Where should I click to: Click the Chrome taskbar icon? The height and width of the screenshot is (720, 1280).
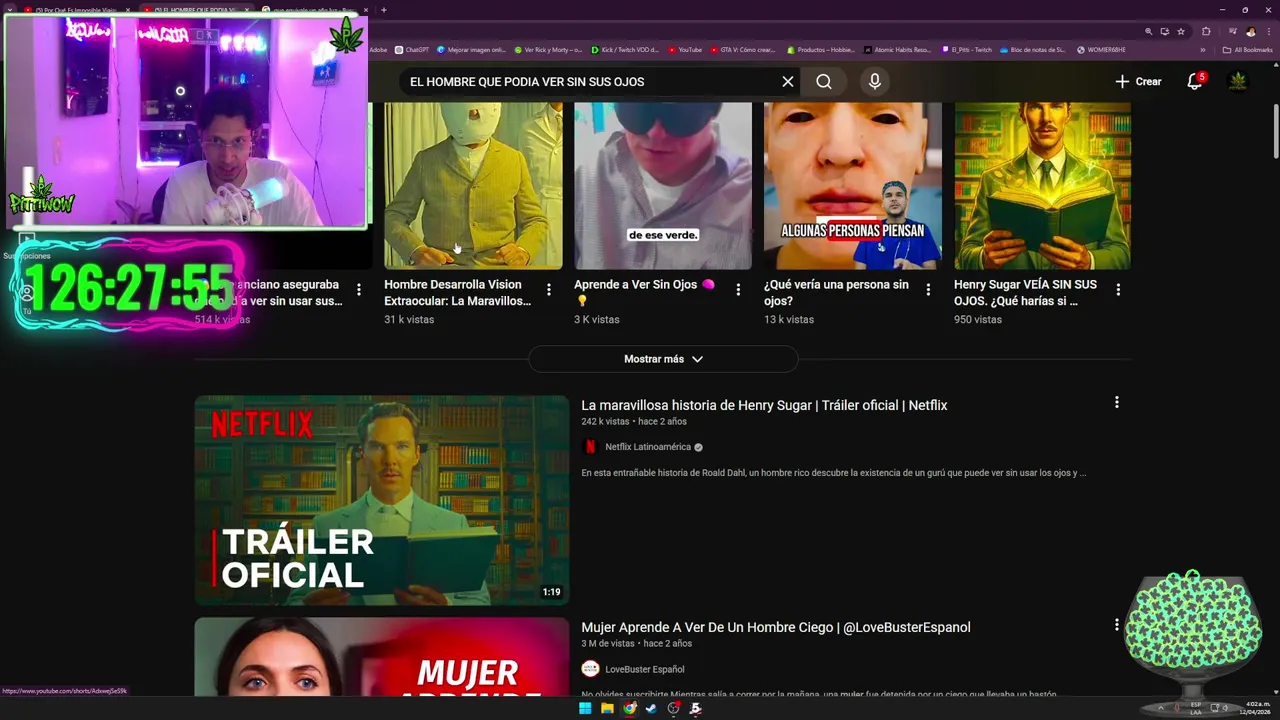coord(629,709)
